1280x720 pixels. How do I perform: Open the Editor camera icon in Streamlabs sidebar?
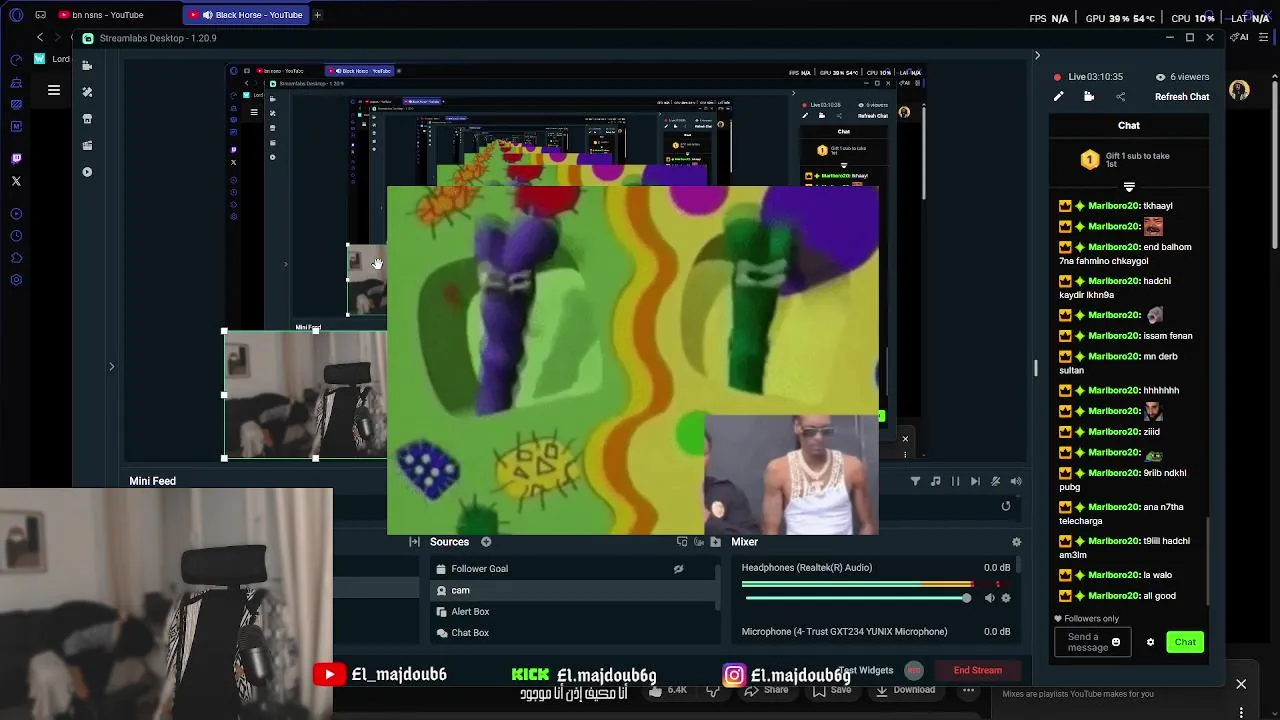pos(87,66)
